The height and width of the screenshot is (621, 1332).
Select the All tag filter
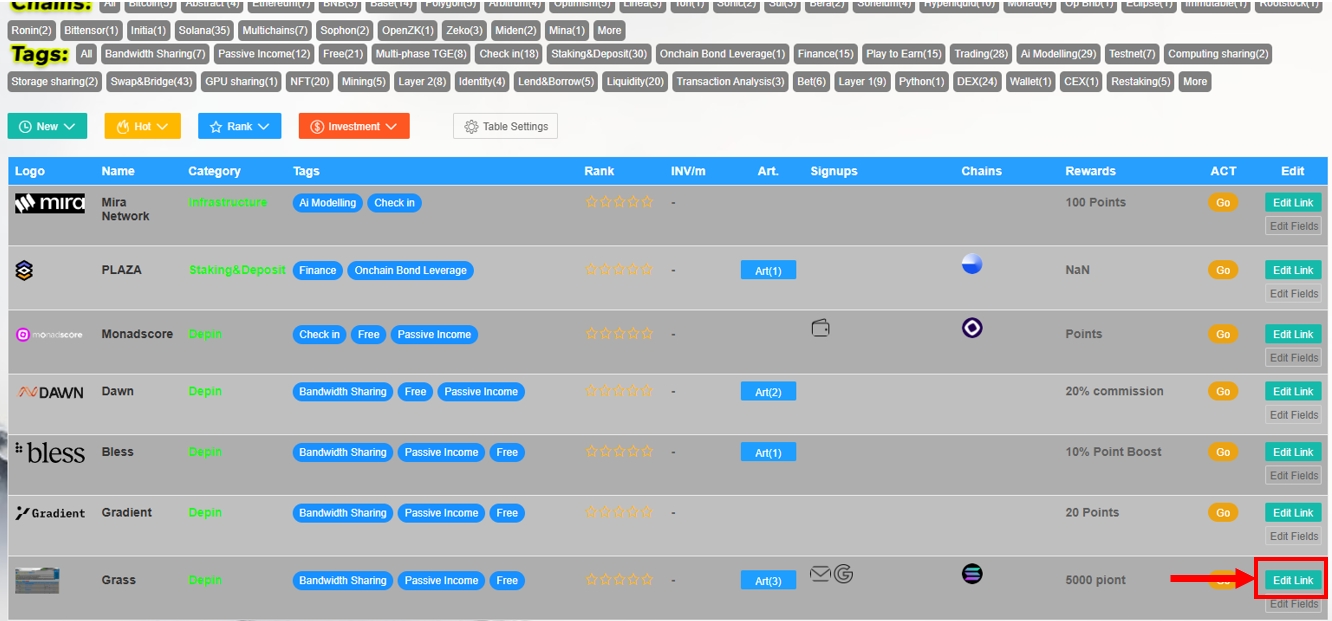(87, 53)
